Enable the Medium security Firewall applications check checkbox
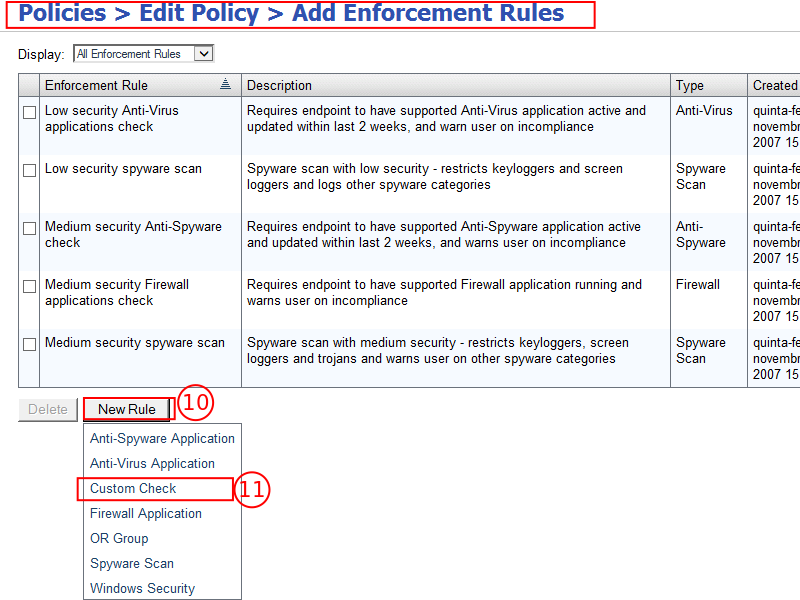The height and width of the screenshot is (600, 800). pyautogui.click(x=30, y=286)
